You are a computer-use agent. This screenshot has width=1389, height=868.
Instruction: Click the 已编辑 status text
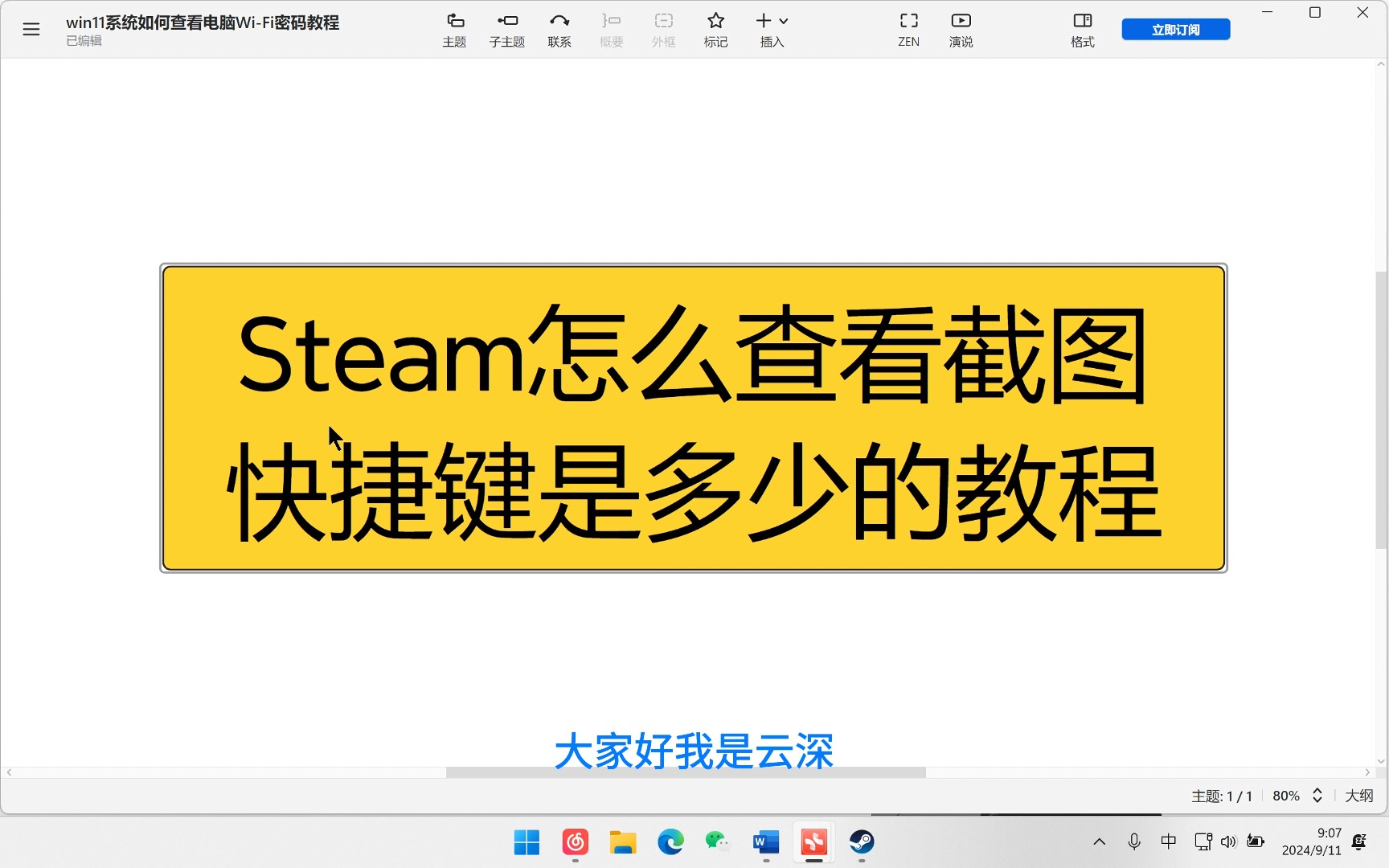(x=84, y=41)
